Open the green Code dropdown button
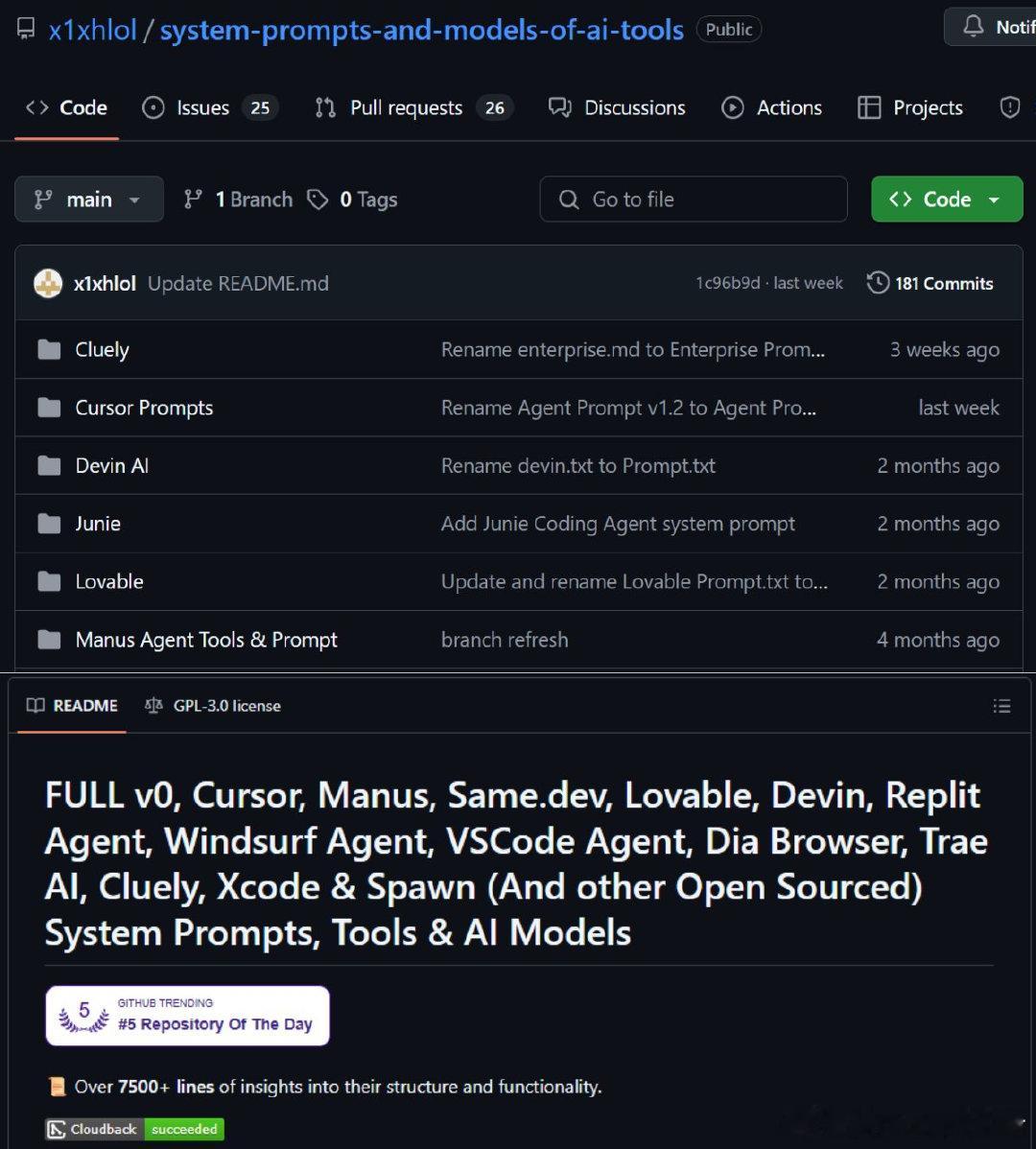Screen dimensions: 1036x1149 coord(947,199)
